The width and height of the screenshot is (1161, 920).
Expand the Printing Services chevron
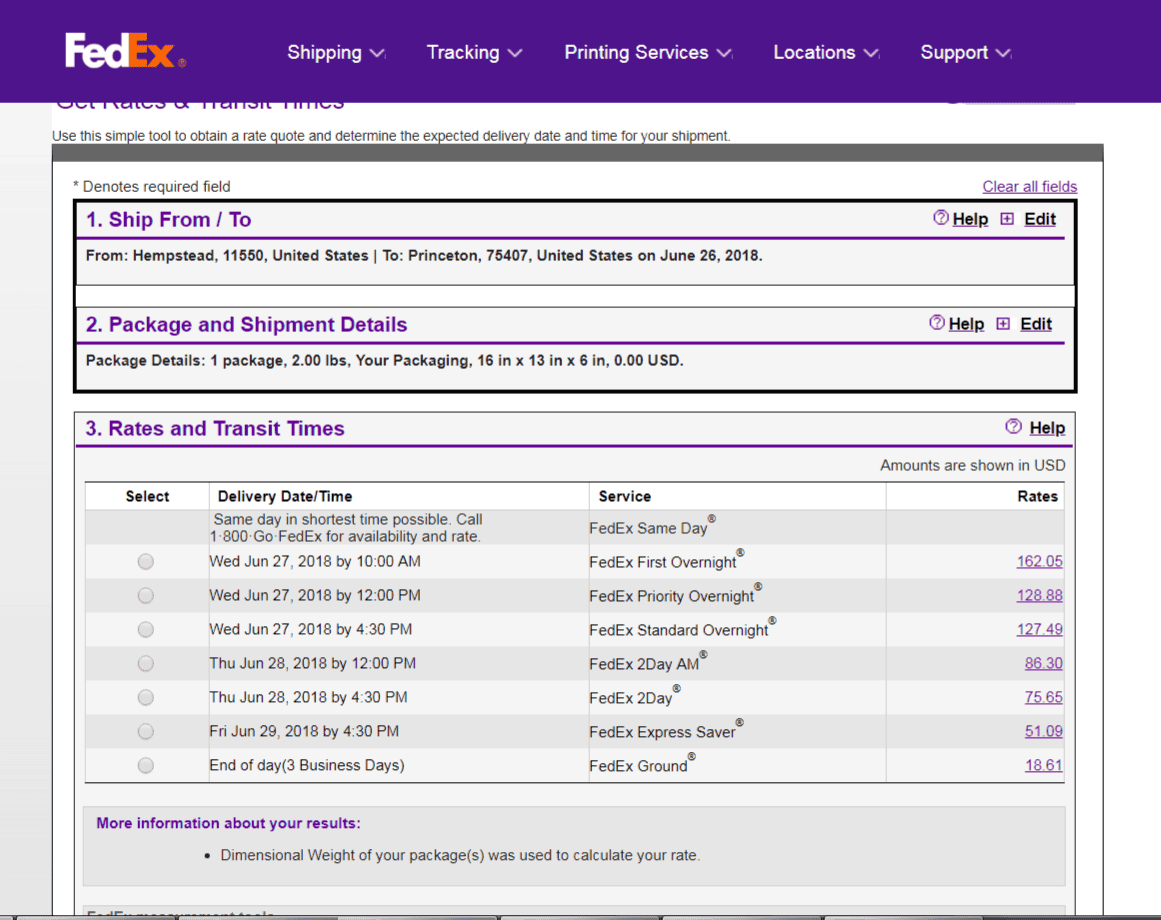[x=724, y=53]
